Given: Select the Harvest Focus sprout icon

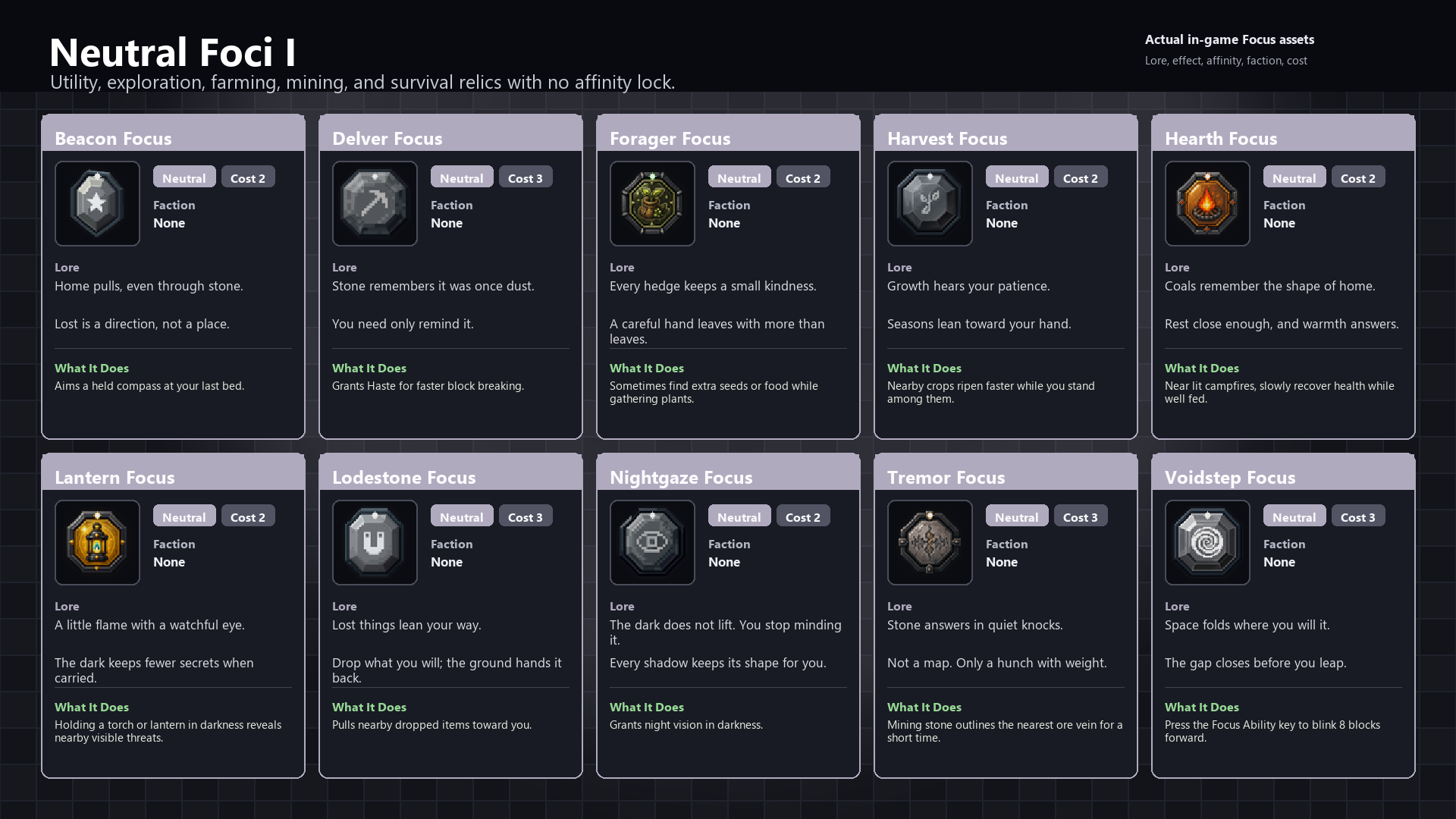Looking at the screenshot, I should (x=930, y=203).
